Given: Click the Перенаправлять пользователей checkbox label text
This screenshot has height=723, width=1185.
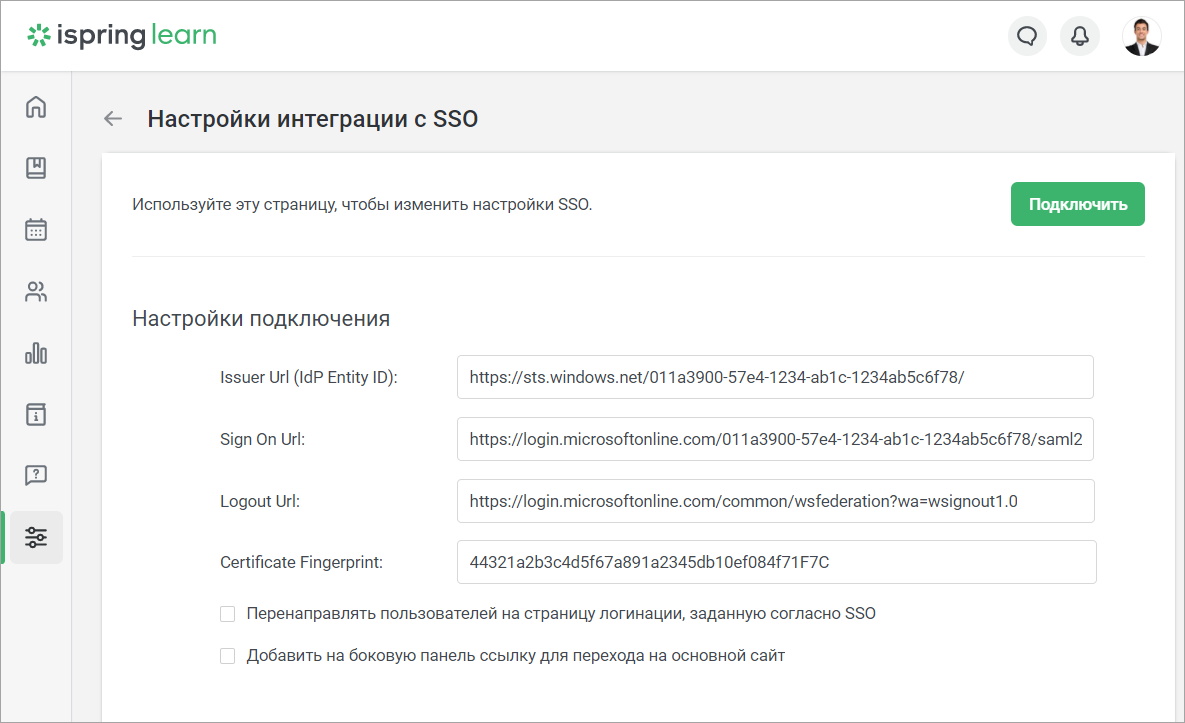Looking at the screenshot, I should (x=561, y=613).
